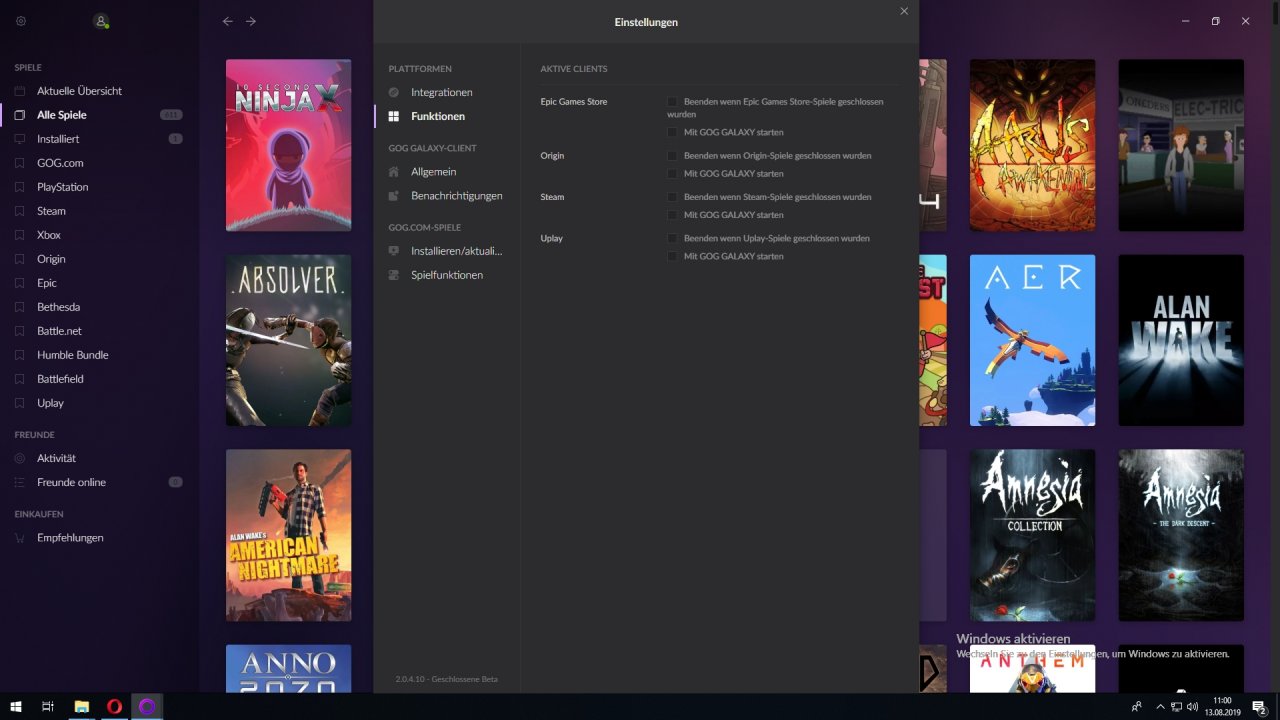Go forward with the right arrow

click(251, 21)
